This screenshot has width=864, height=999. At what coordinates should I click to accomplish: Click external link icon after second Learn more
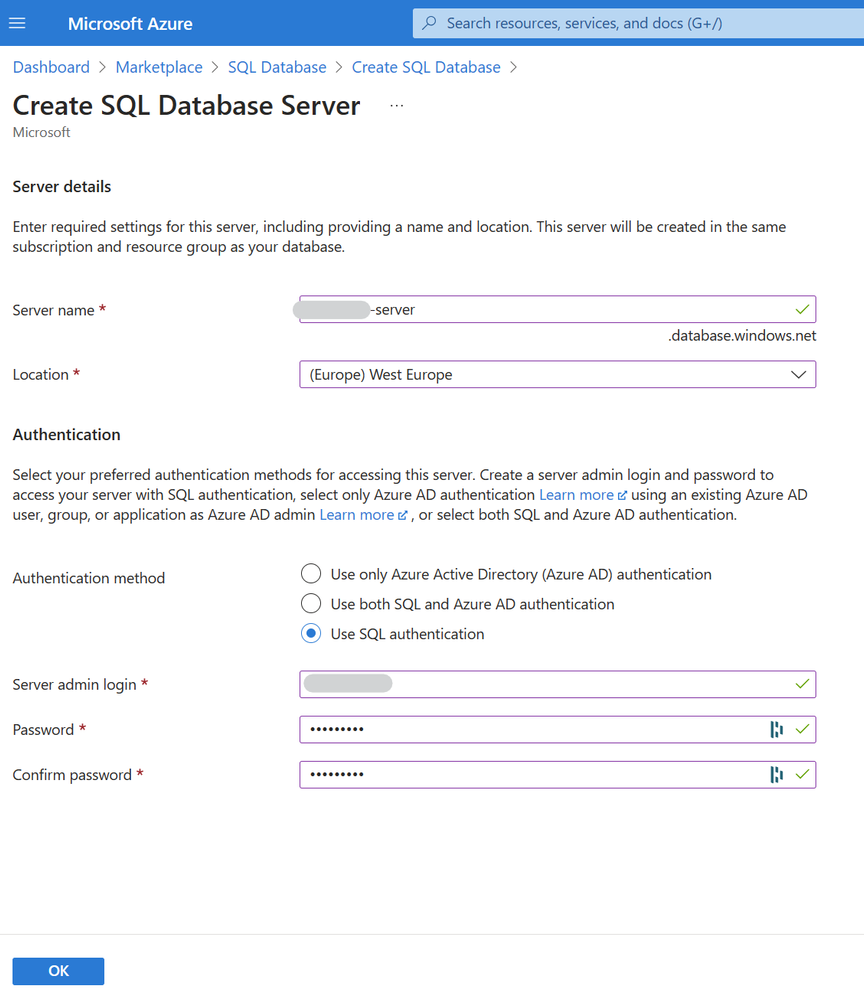(402, 515)
